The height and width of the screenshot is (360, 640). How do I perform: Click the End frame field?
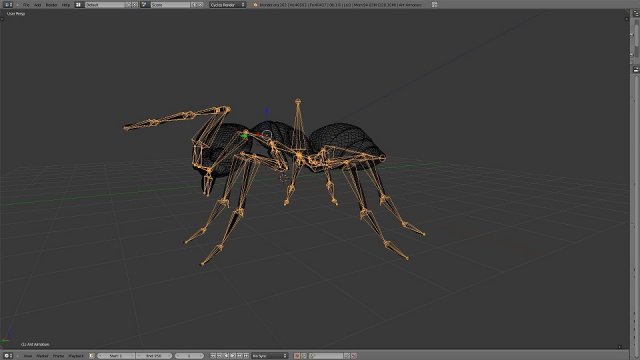[153, 356]
